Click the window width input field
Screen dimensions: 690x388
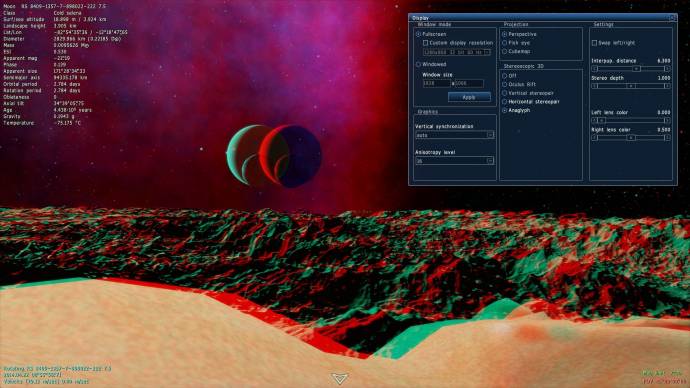click(x=436, y=84)
